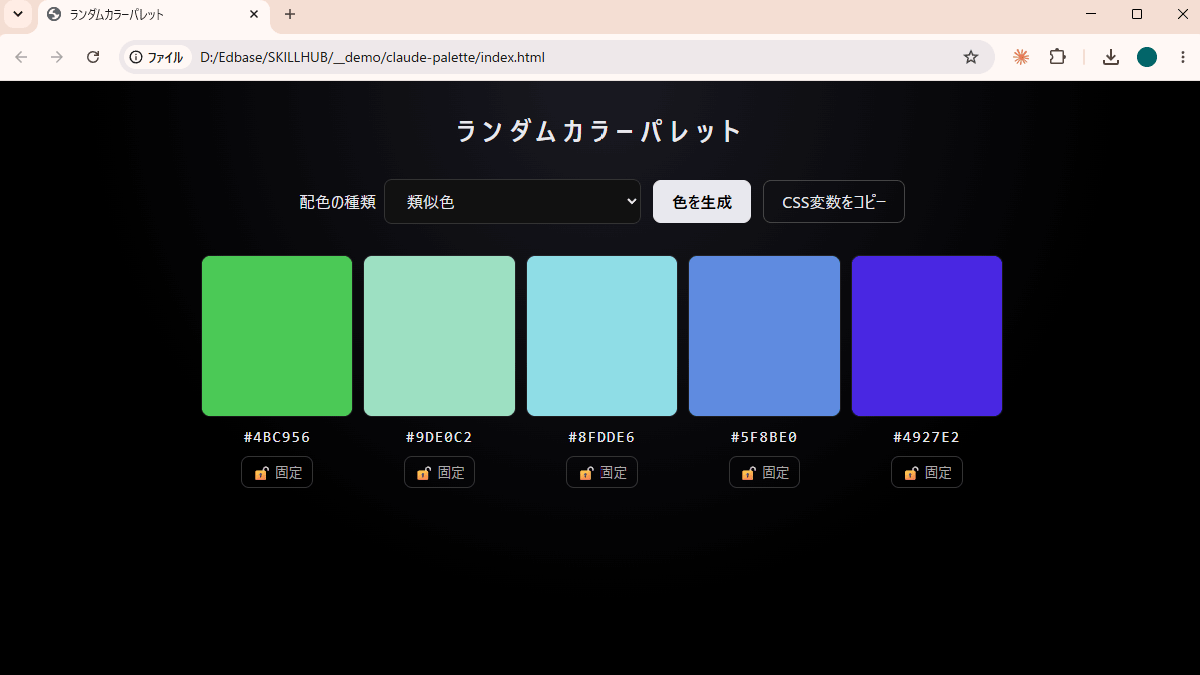Click the browser forward arrow
Image resolution: width=1200 pixels, height=675 pixels.
(x=57, y=57)
